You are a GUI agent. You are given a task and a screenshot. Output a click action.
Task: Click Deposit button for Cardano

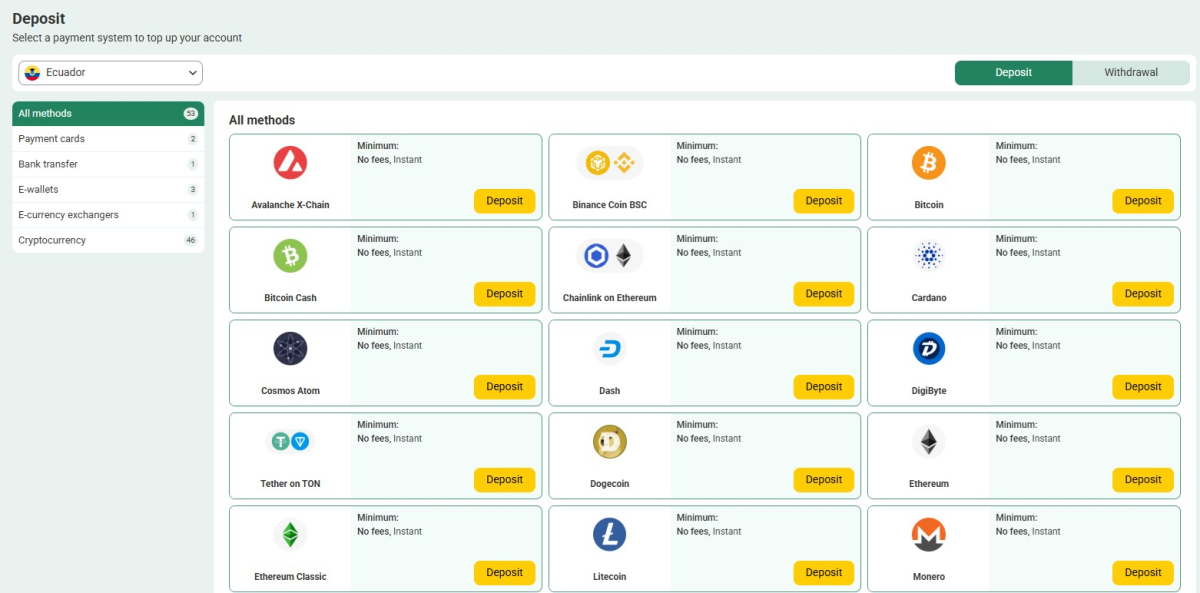[x=1143, y=294]
